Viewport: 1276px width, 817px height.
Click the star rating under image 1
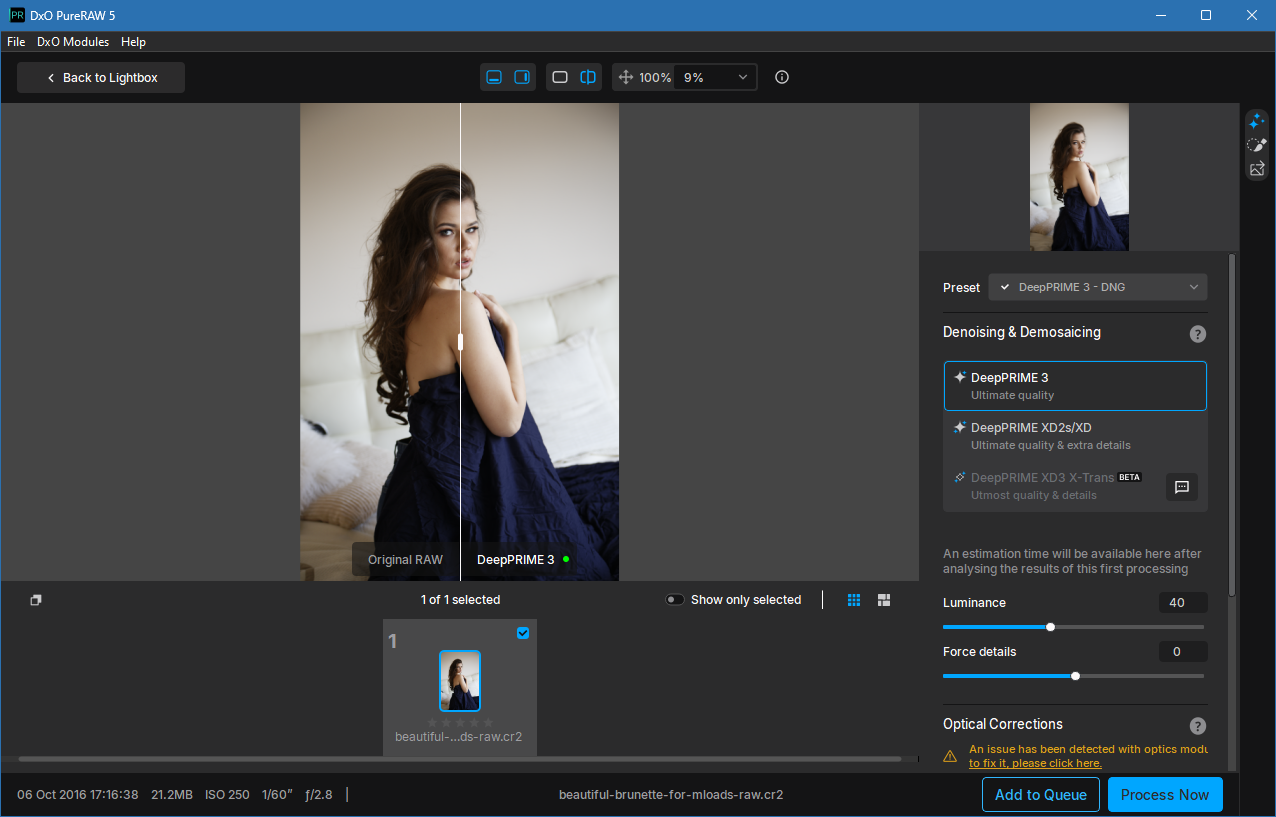coord(460,722)
